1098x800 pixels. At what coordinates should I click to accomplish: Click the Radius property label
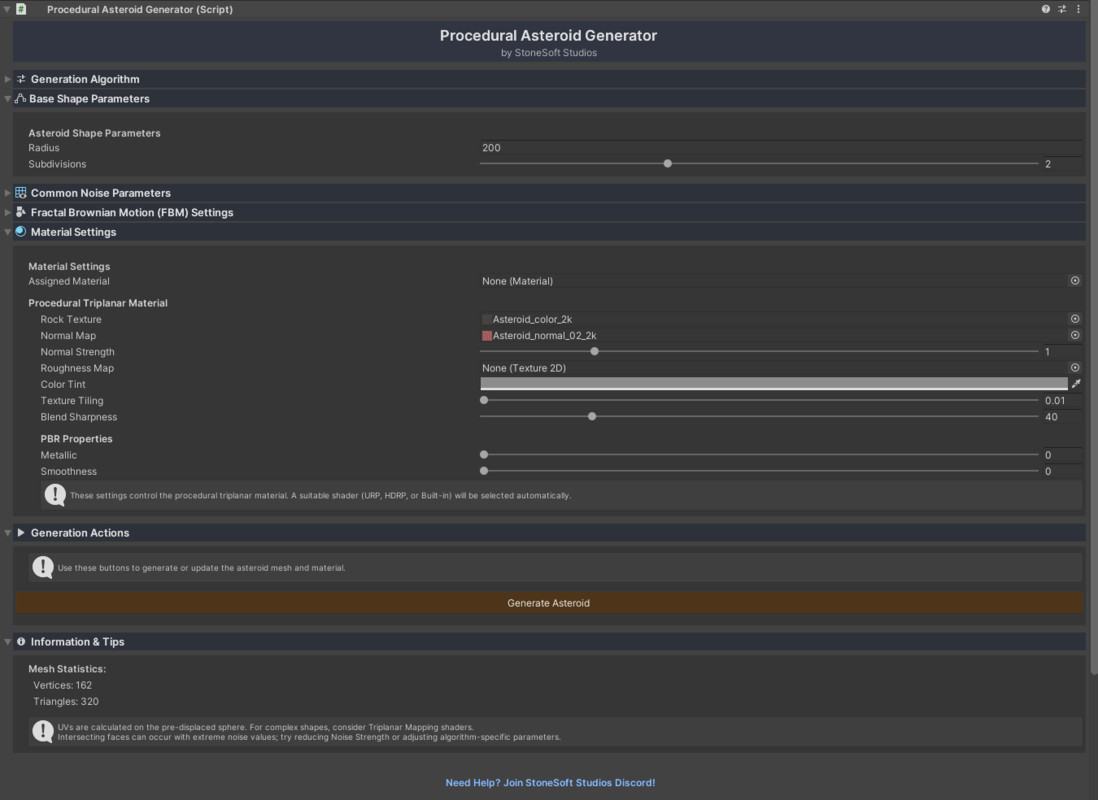(x=43, y=148)
